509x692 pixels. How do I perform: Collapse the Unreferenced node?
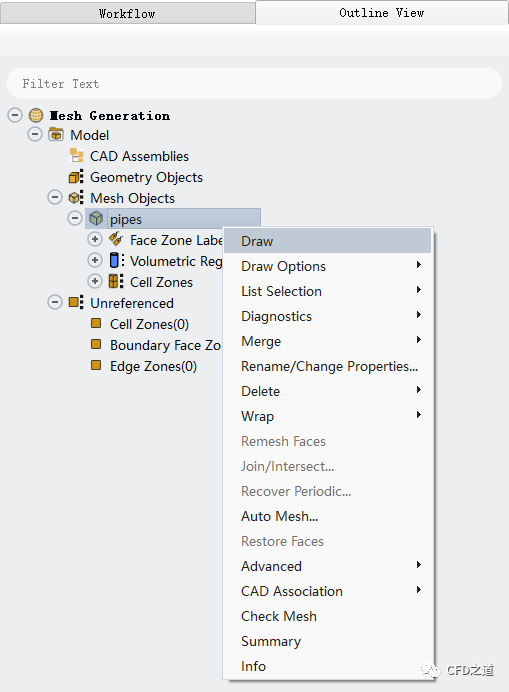pyautogui.click(x=55, y=302)
